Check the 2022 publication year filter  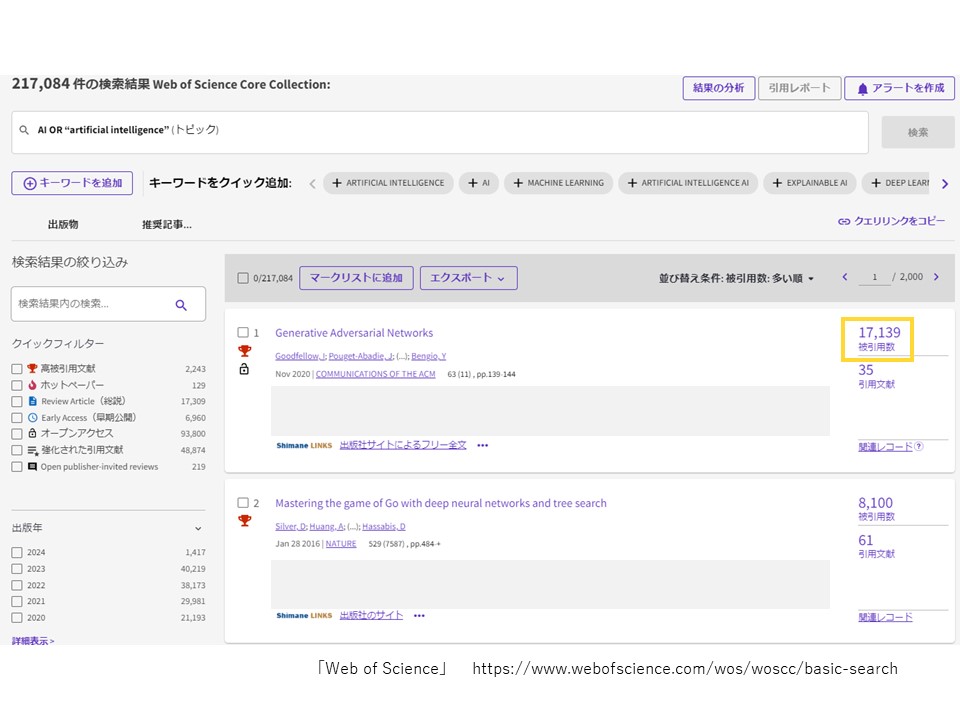[17, 585]
